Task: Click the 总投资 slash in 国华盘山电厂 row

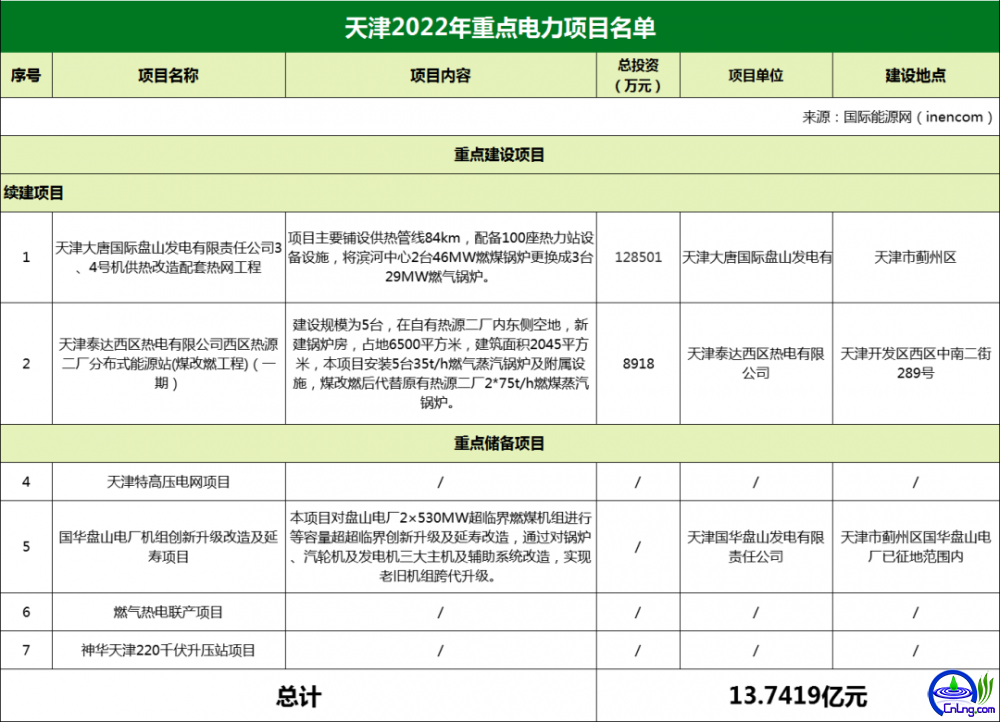Action: pos(638,547)
